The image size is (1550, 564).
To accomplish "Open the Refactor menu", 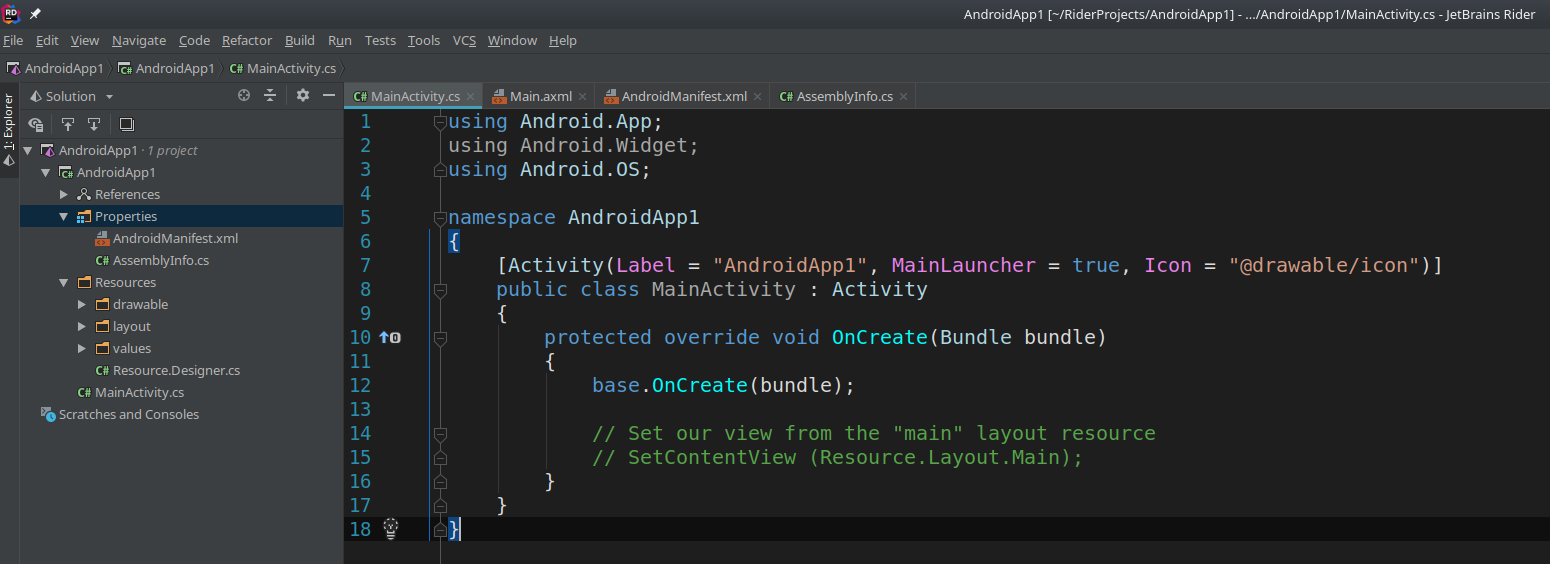I will coord(247,41).
